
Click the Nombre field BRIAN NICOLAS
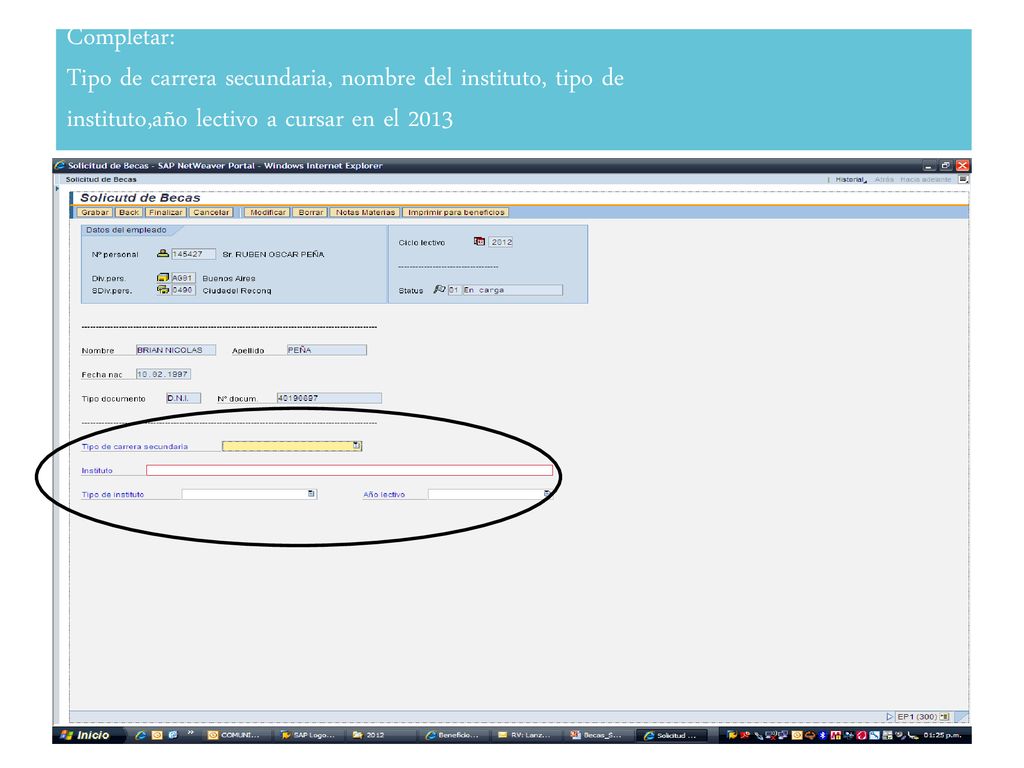[176, 350]
